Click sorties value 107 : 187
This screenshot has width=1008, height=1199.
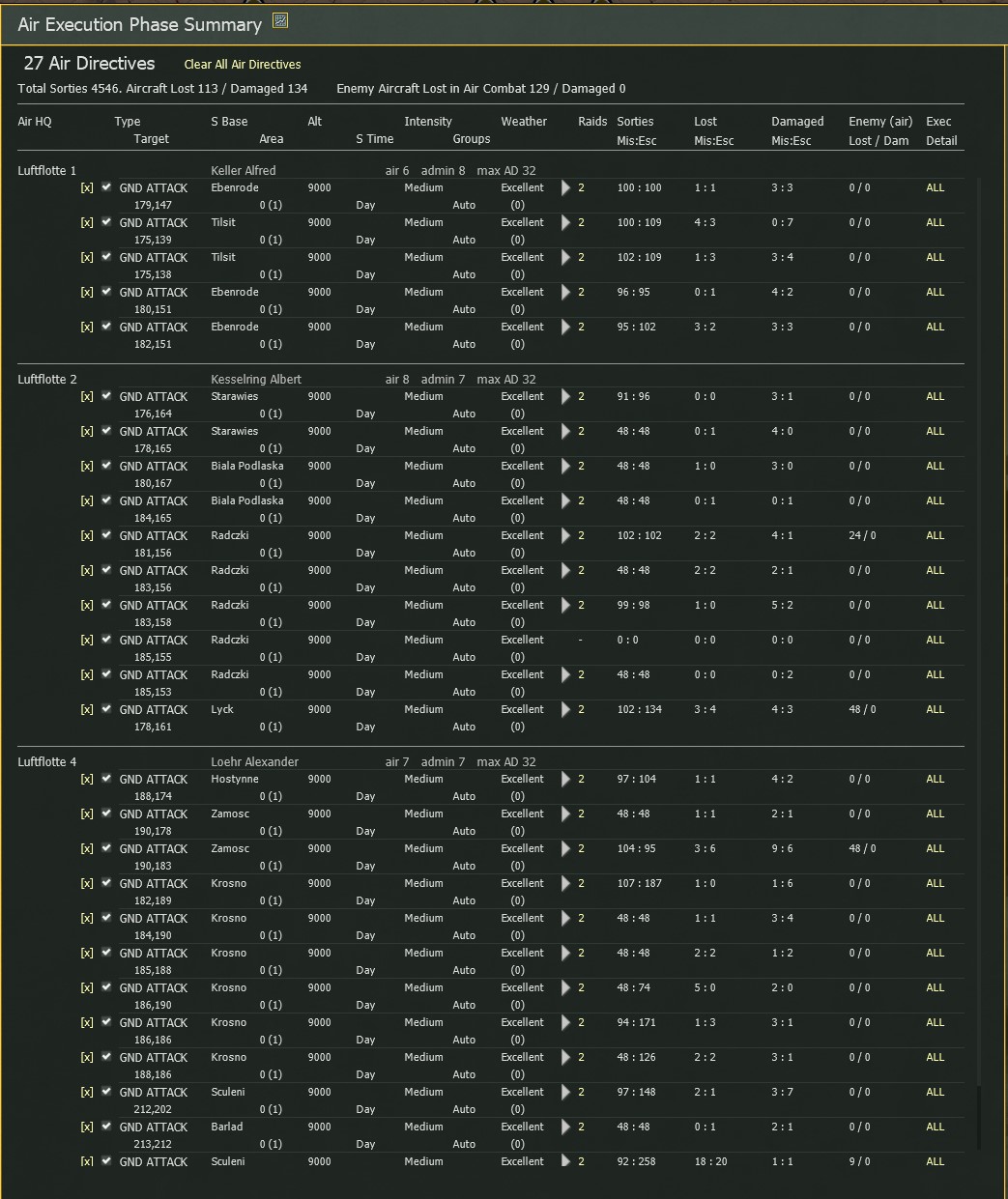[x=640, y=883]
